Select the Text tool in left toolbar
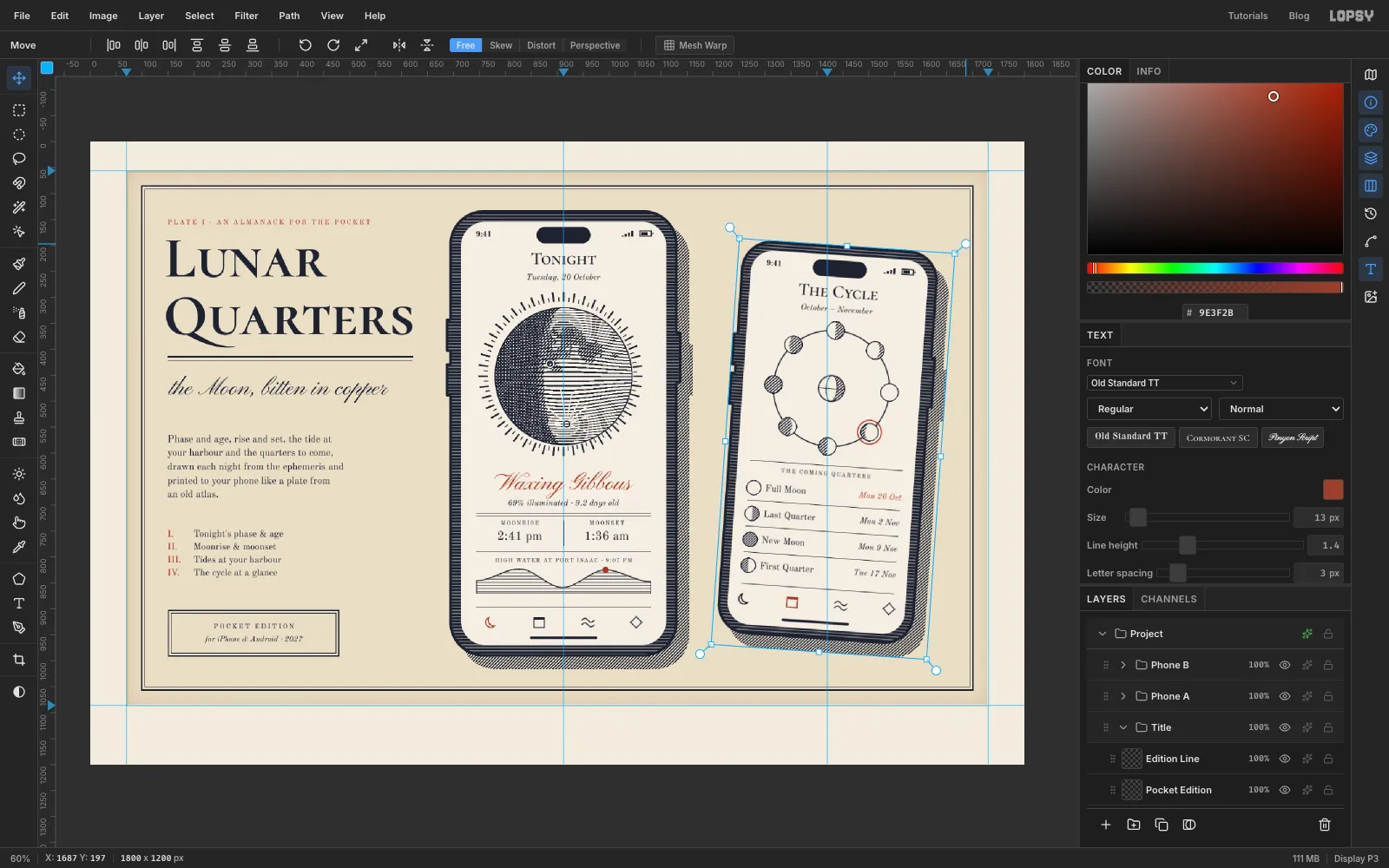Viewport: 1389px width, 868px height. (x=19, y=603)
